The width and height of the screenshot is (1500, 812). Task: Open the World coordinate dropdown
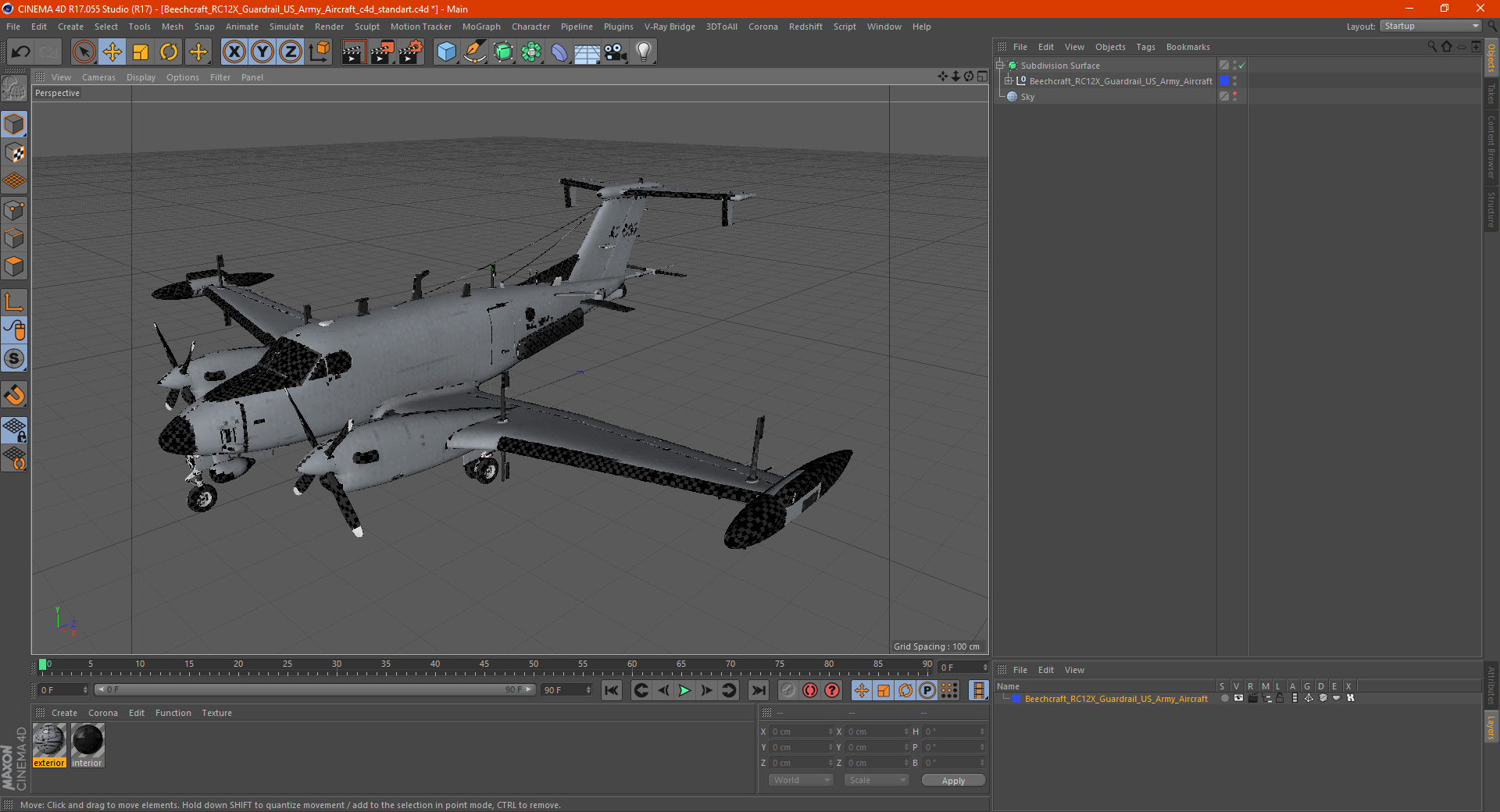pos(801,780)
